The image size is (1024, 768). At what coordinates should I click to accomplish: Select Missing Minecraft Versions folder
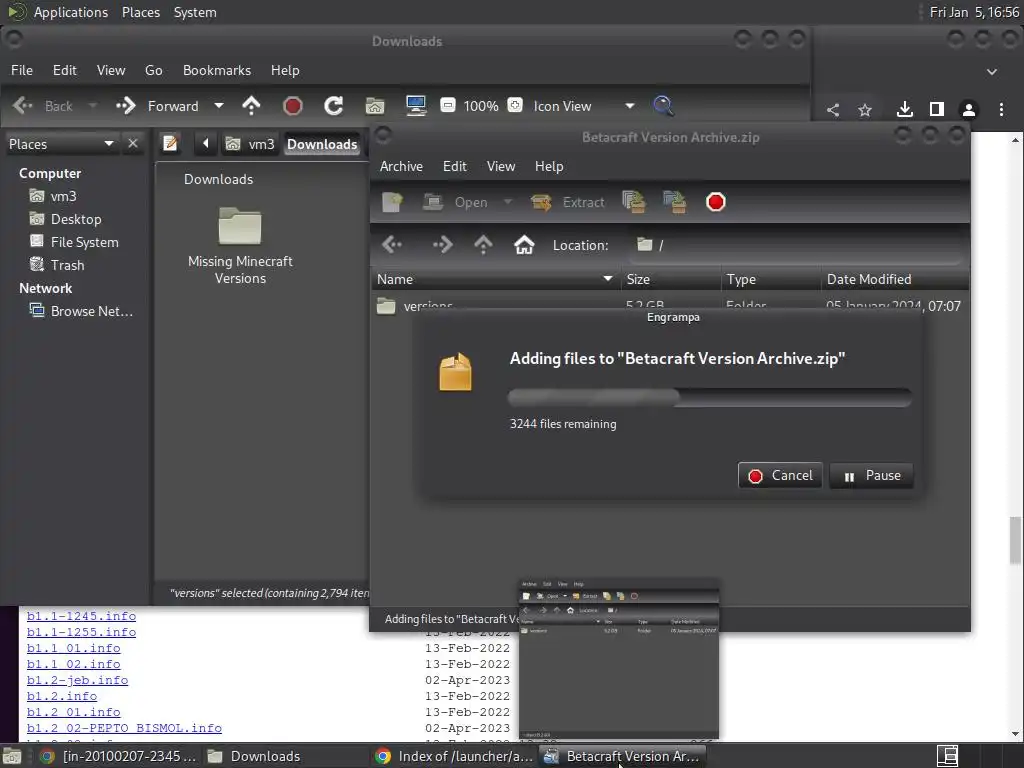[240, 246]
